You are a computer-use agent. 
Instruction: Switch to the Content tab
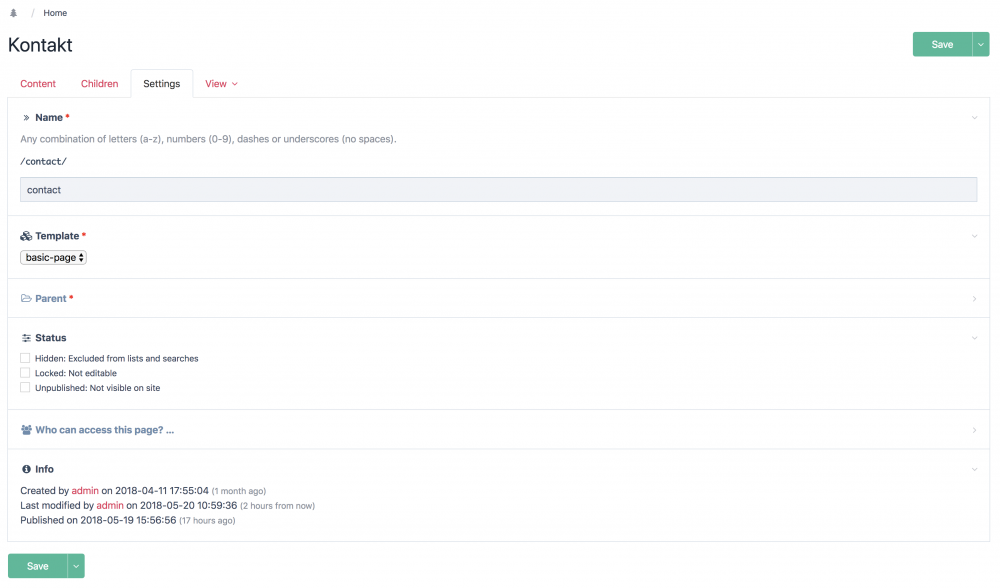38,84
